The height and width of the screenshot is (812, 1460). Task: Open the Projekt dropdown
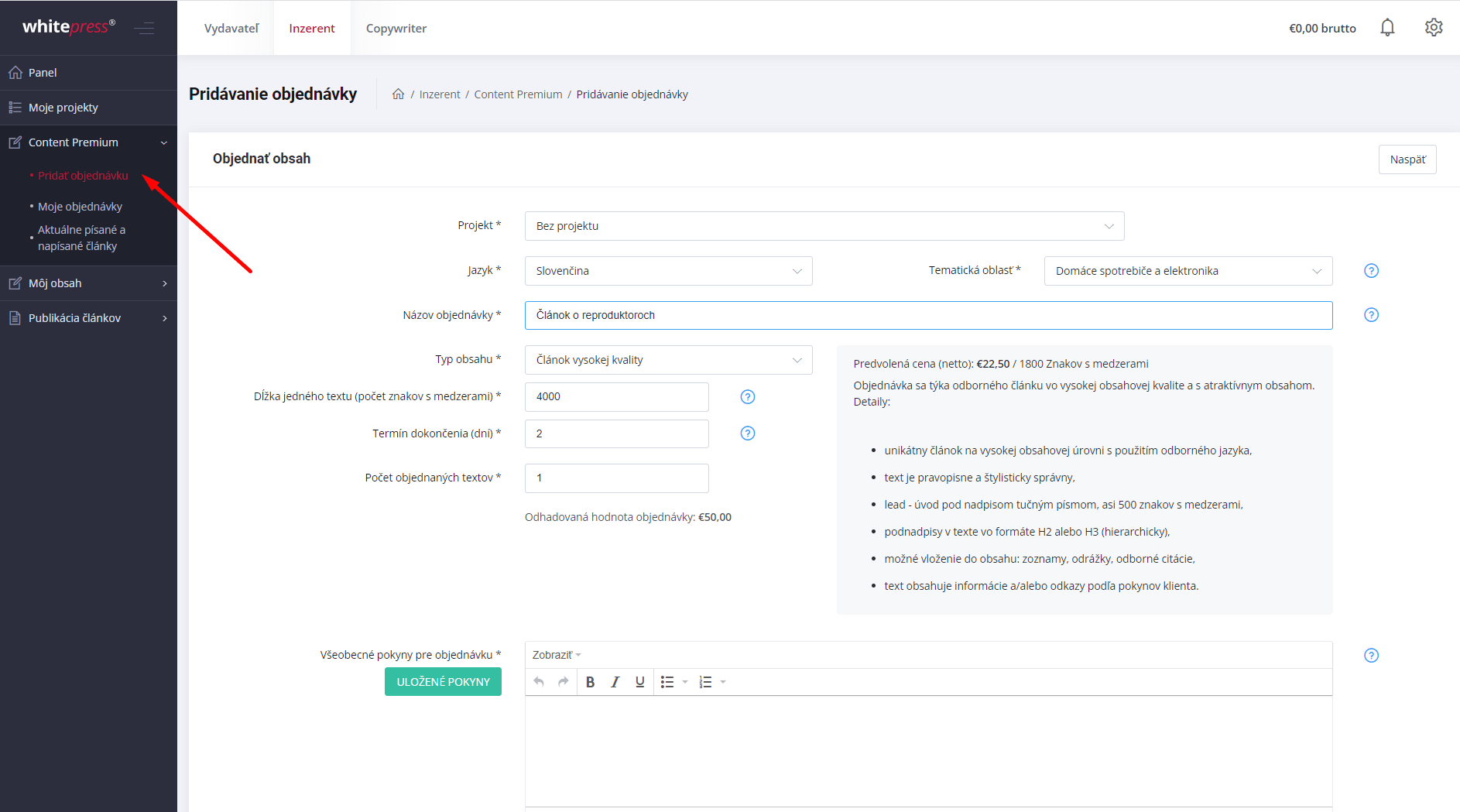824,226
